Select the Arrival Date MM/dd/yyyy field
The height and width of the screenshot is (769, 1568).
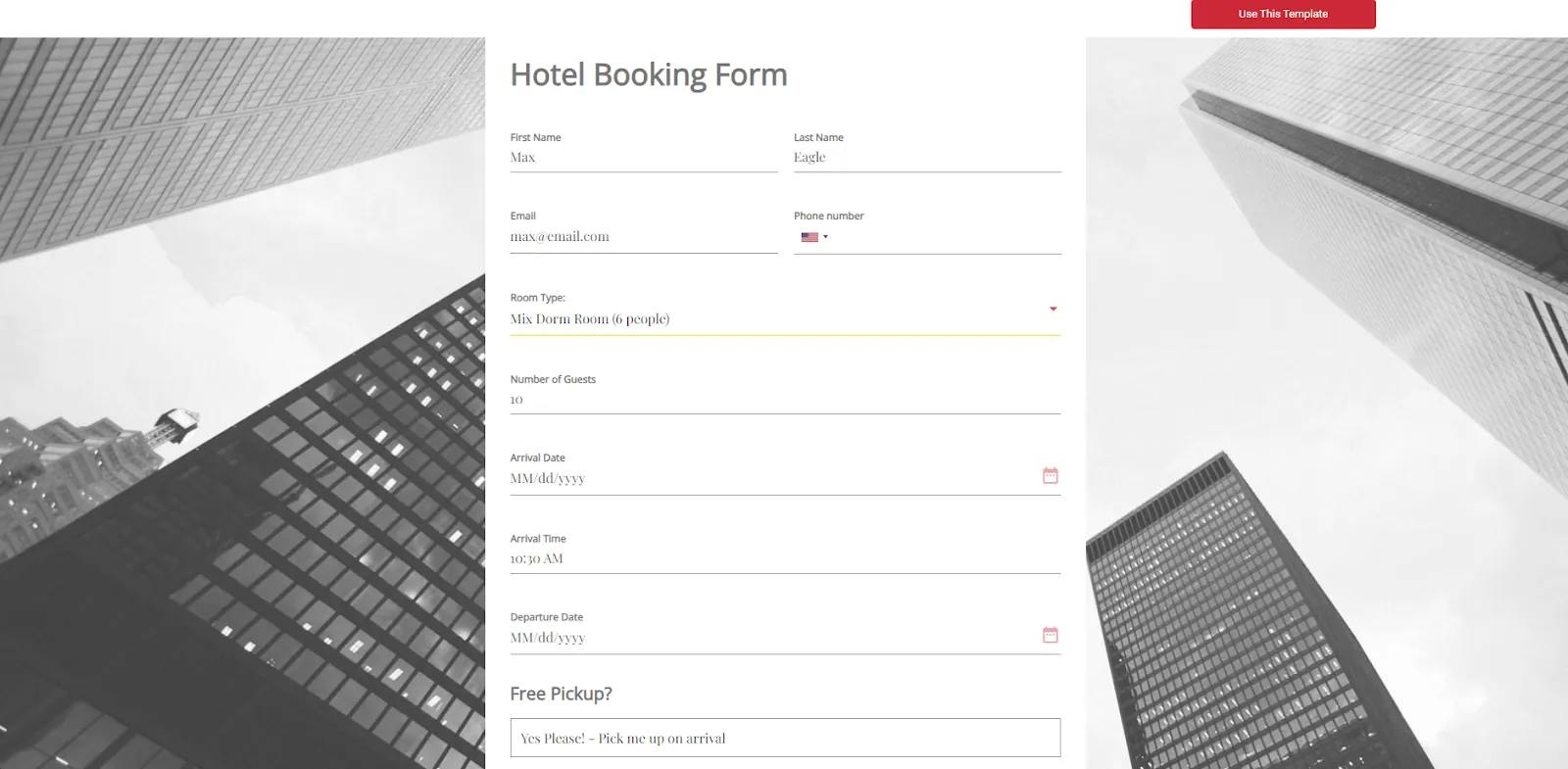pos(764,478)
